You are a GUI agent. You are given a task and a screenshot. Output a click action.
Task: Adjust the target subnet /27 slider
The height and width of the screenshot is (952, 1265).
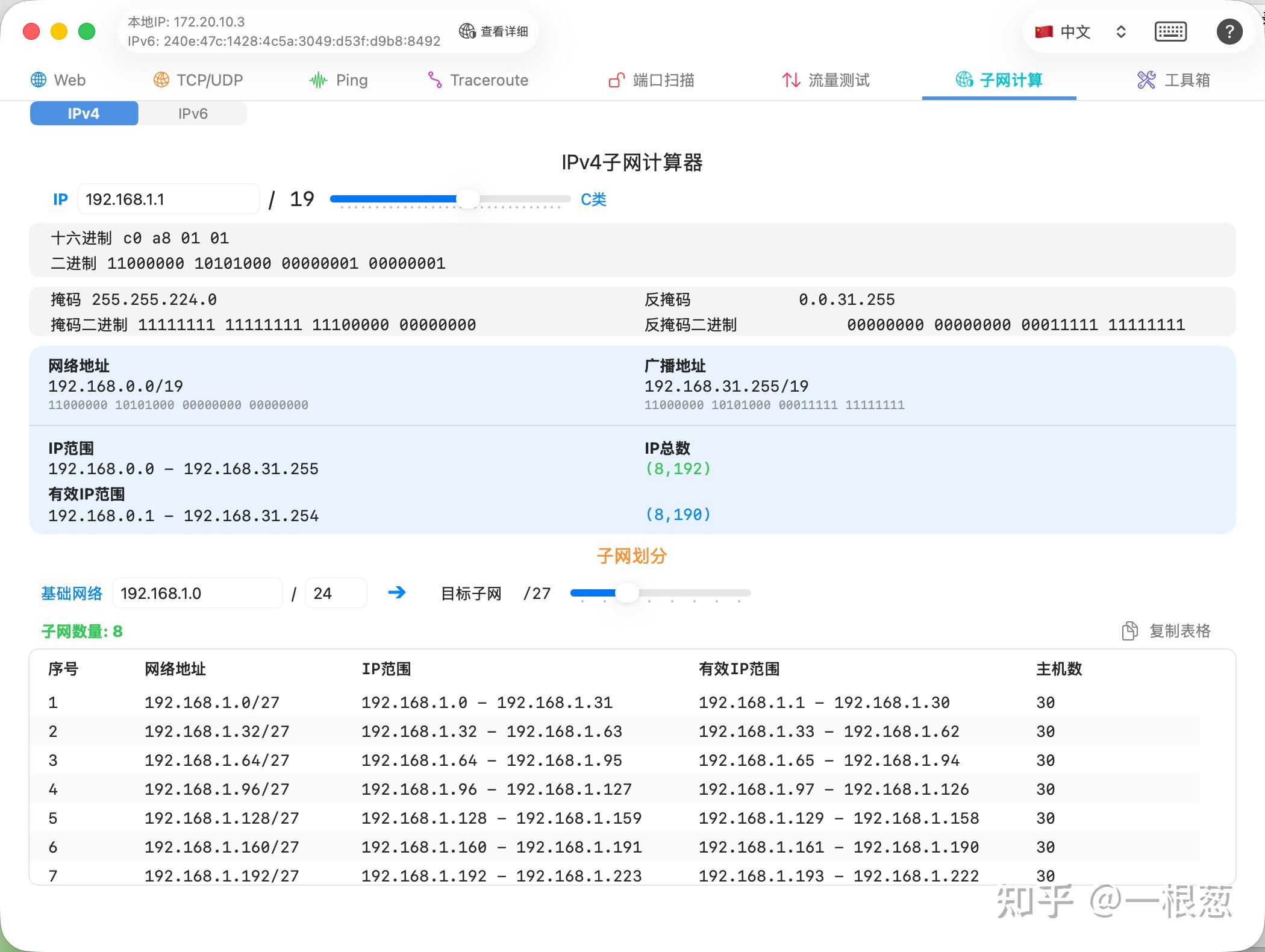pos(627,593)
